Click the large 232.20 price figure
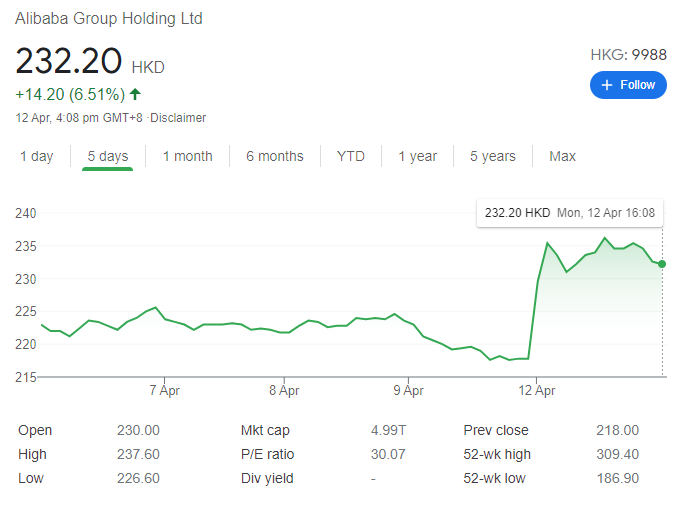The width and height of the screenshot is (682, 507). pos(68,60)
